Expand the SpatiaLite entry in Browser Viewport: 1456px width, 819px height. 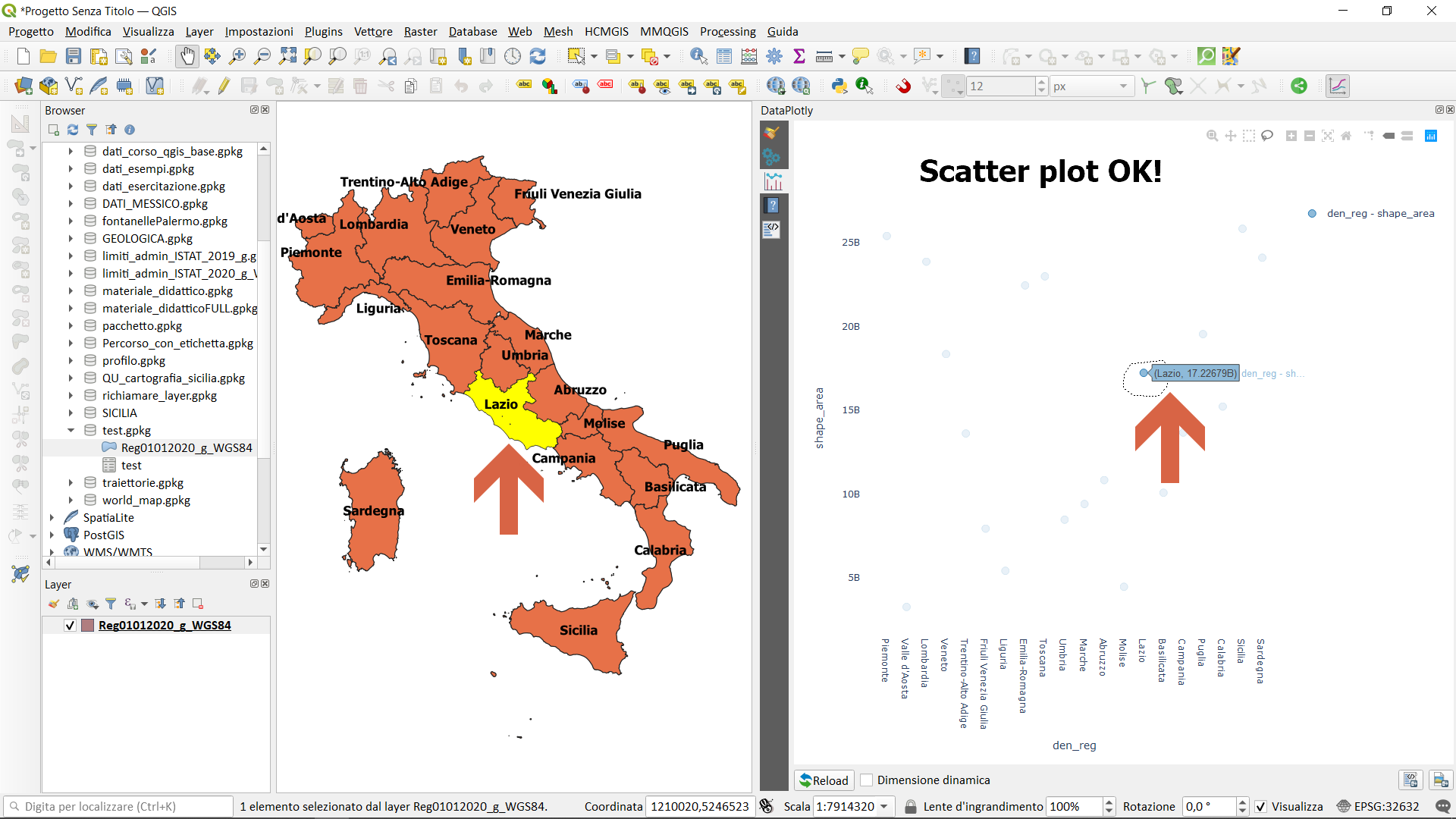click(52, 517)
